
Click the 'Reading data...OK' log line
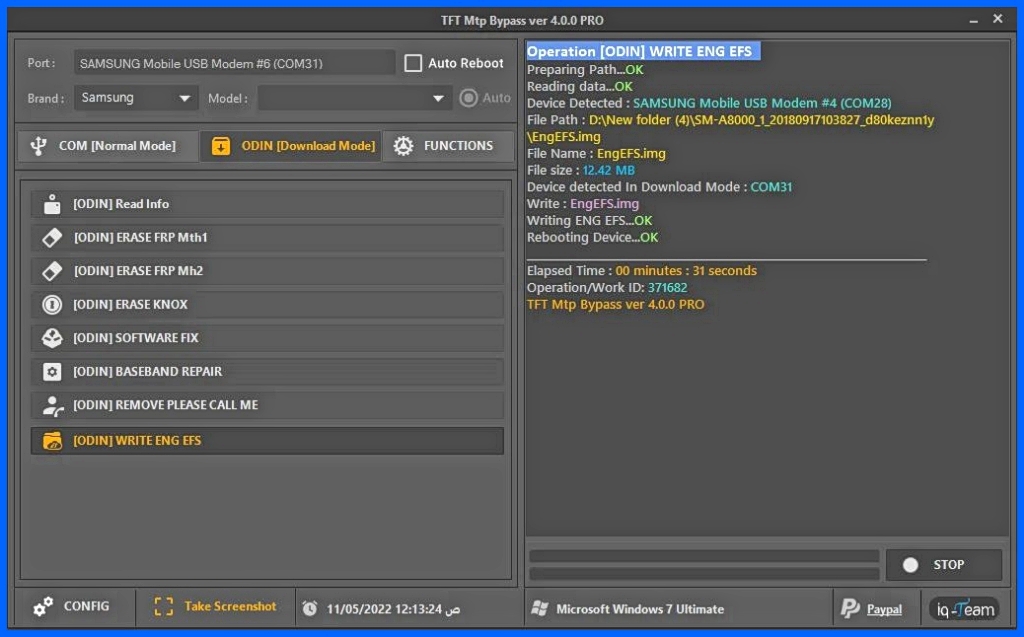[580, 86]
